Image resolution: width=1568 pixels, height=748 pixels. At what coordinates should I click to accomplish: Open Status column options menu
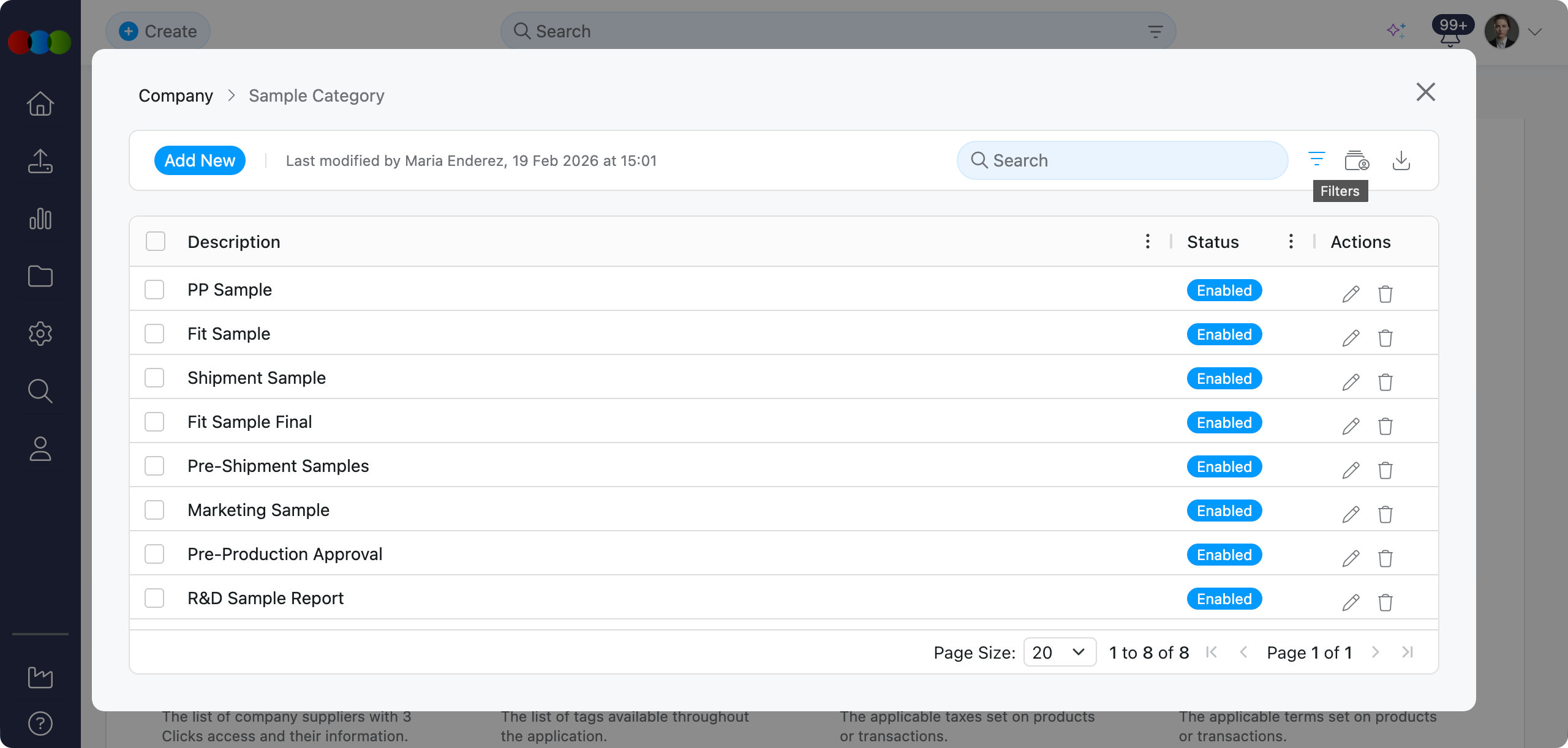(x=1291, y=242)
